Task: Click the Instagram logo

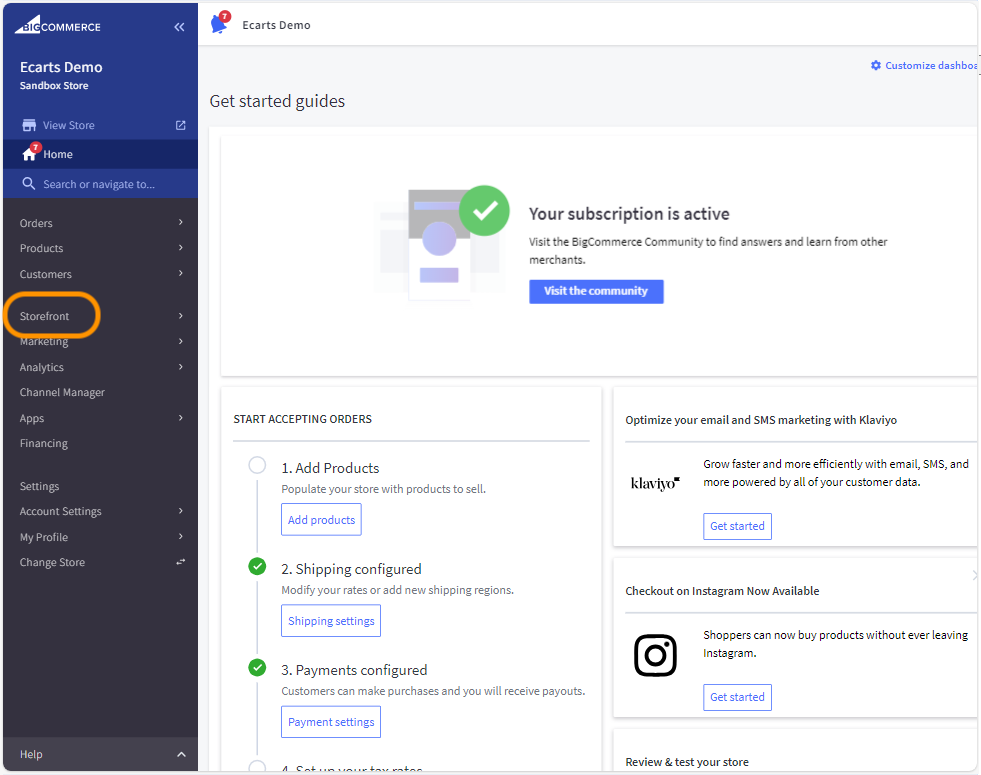Action: 655,655
